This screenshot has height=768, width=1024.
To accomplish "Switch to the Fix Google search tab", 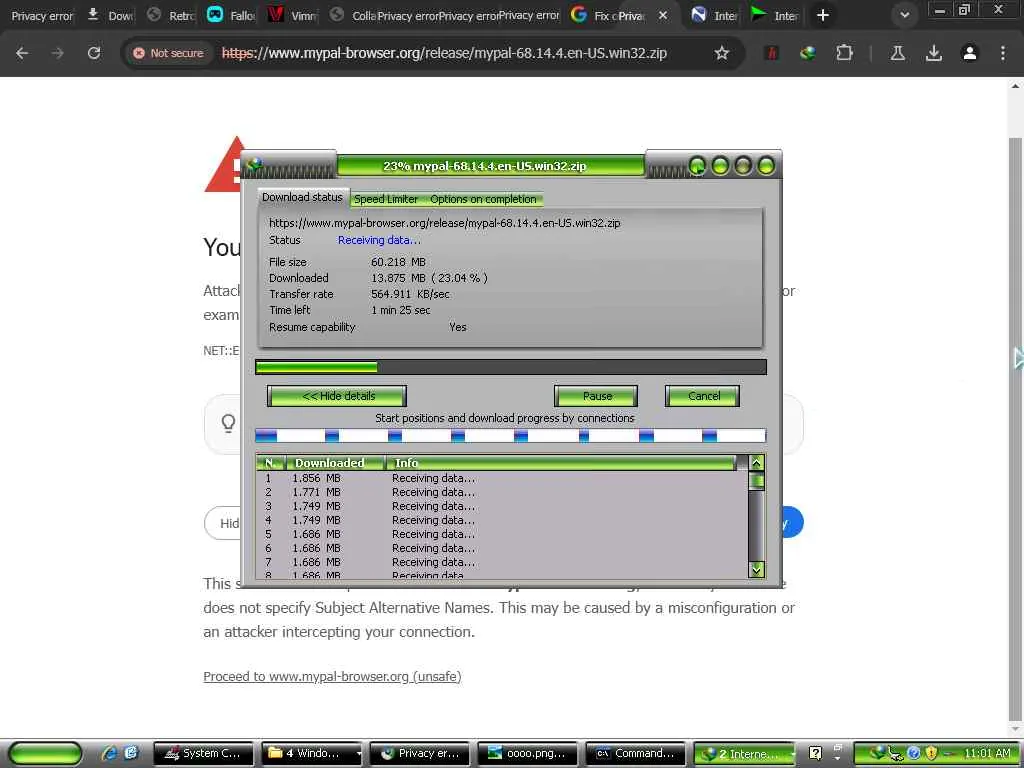I will coord(592,15).
